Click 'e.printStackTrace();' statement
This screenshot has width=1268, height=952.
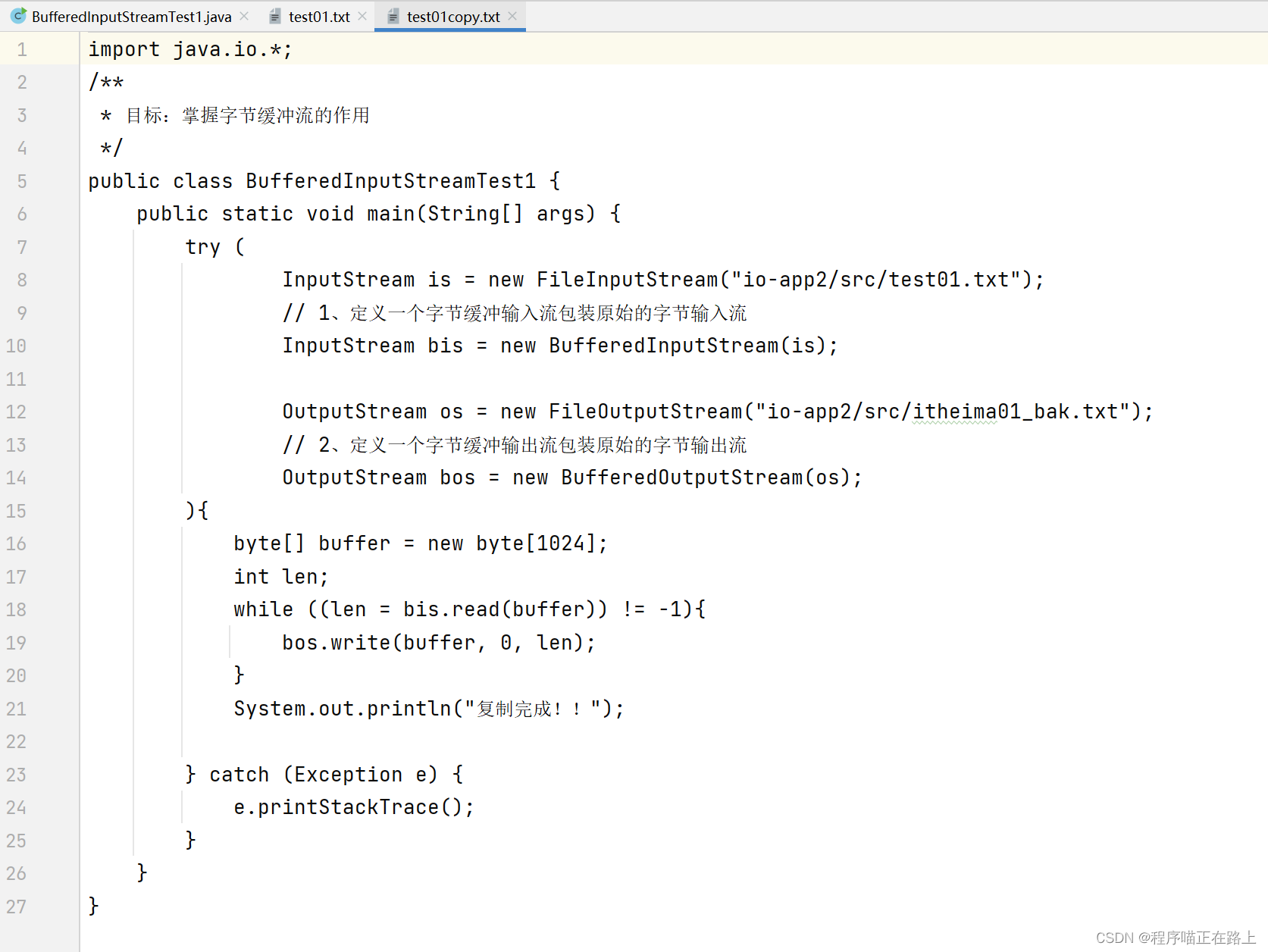point(354,807)
